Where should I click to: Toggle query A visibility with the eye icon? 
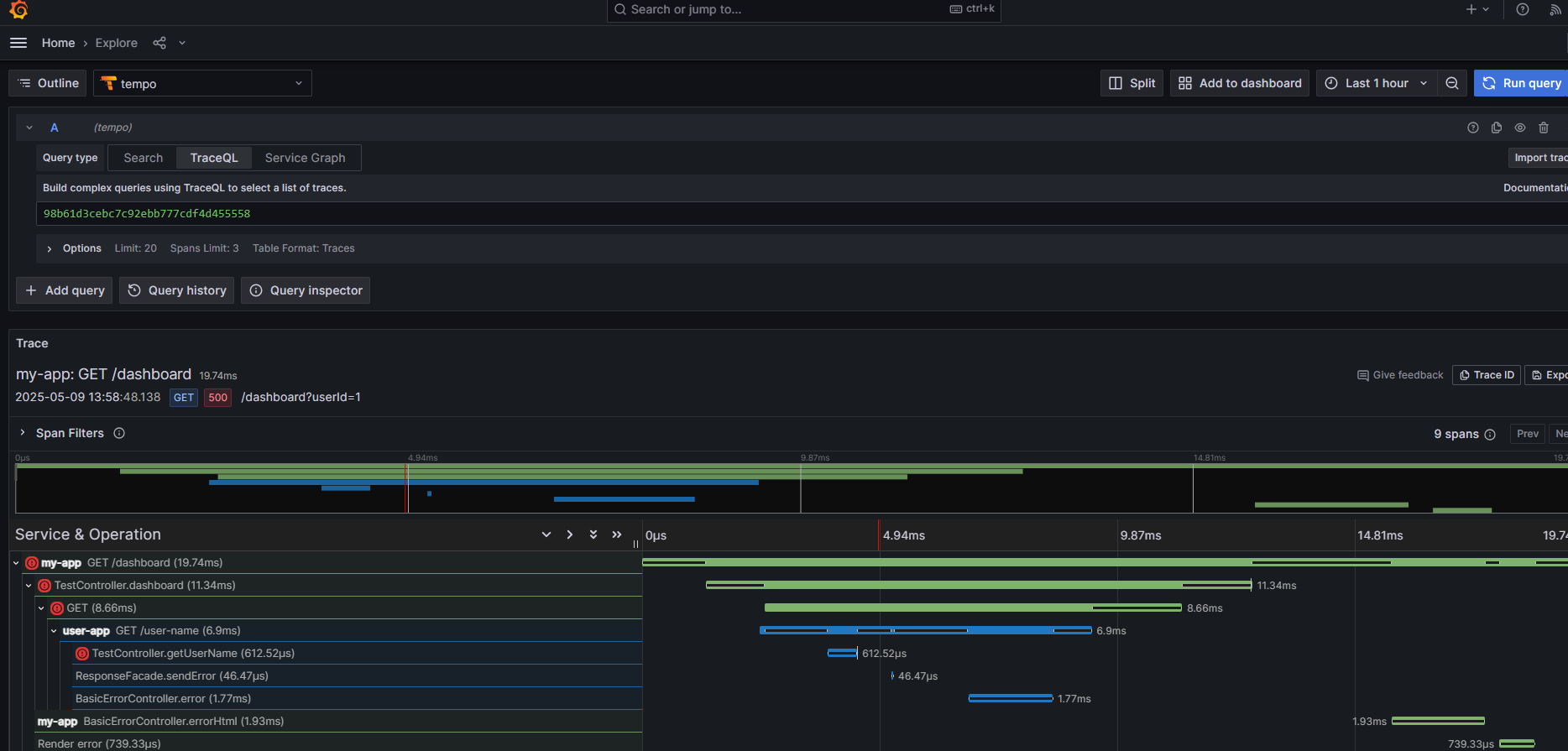click(x=1520, y=128)
